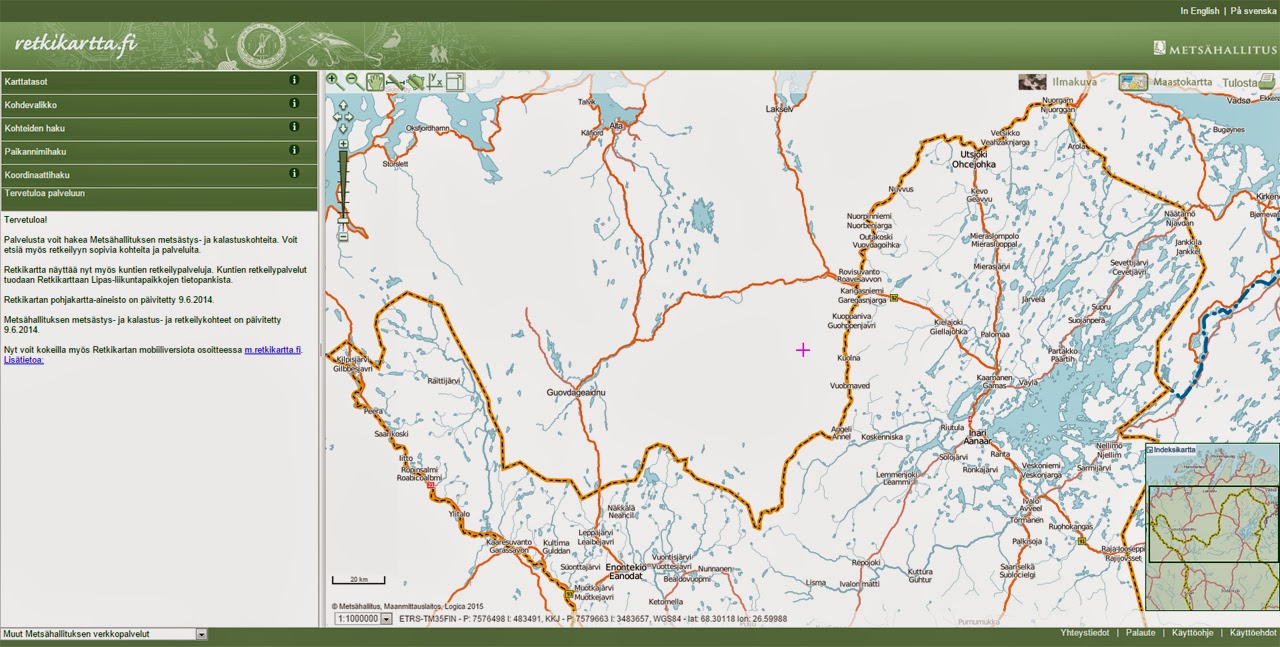Expand the Paikannimihaku panel

(159, 151)
